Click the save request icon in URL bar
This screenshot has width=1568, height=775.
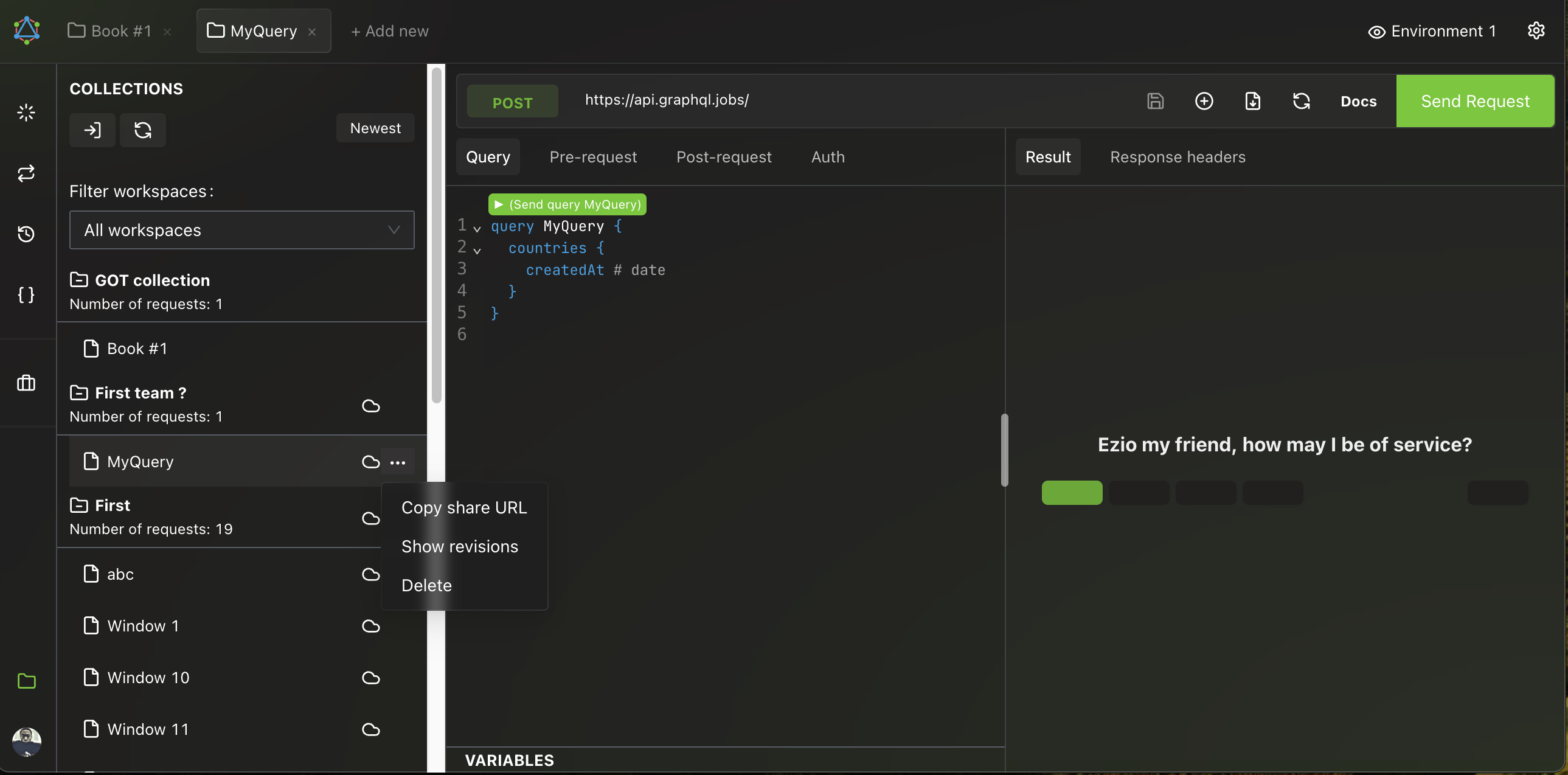click(1154, 101)
